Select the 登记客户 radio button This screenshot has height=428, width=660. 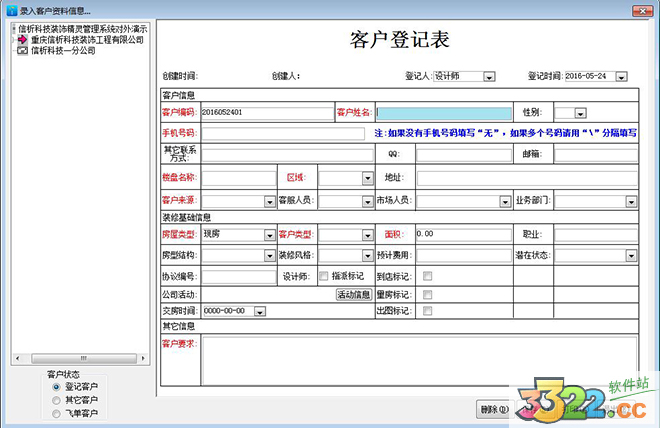click(x=56, y=387)
